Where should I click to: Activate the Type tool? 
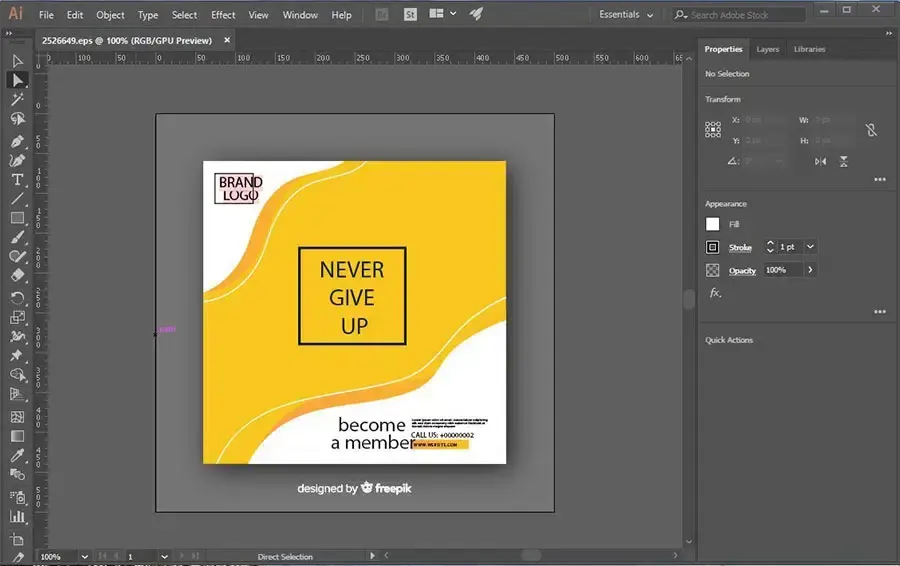[17, 180]
